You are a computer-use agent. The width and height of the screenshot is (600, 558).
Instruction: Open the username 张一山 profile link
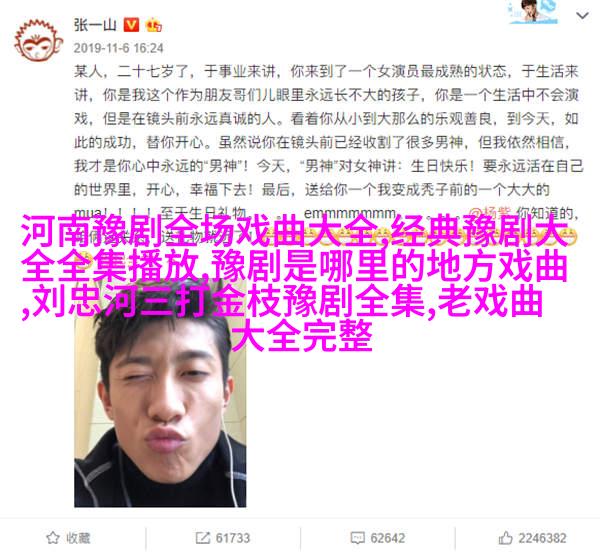tap(95, 25)
